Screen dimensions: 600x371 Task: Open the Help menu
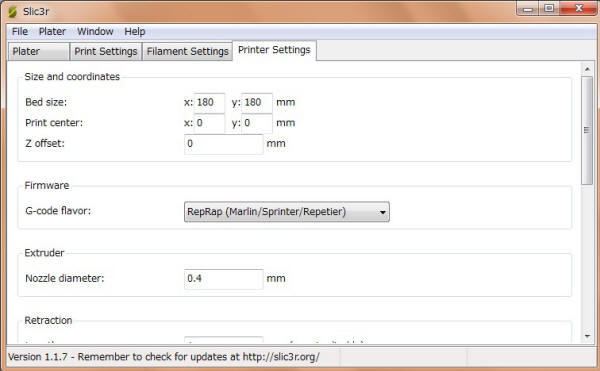135,31
